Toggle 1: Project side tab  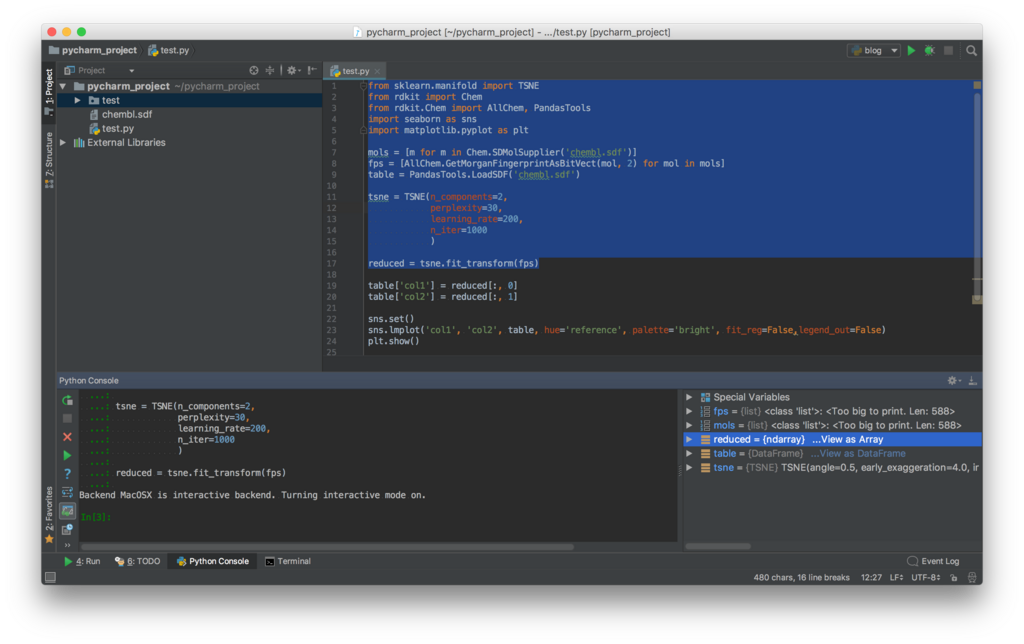pyautogui.click(x=49, y=91)
